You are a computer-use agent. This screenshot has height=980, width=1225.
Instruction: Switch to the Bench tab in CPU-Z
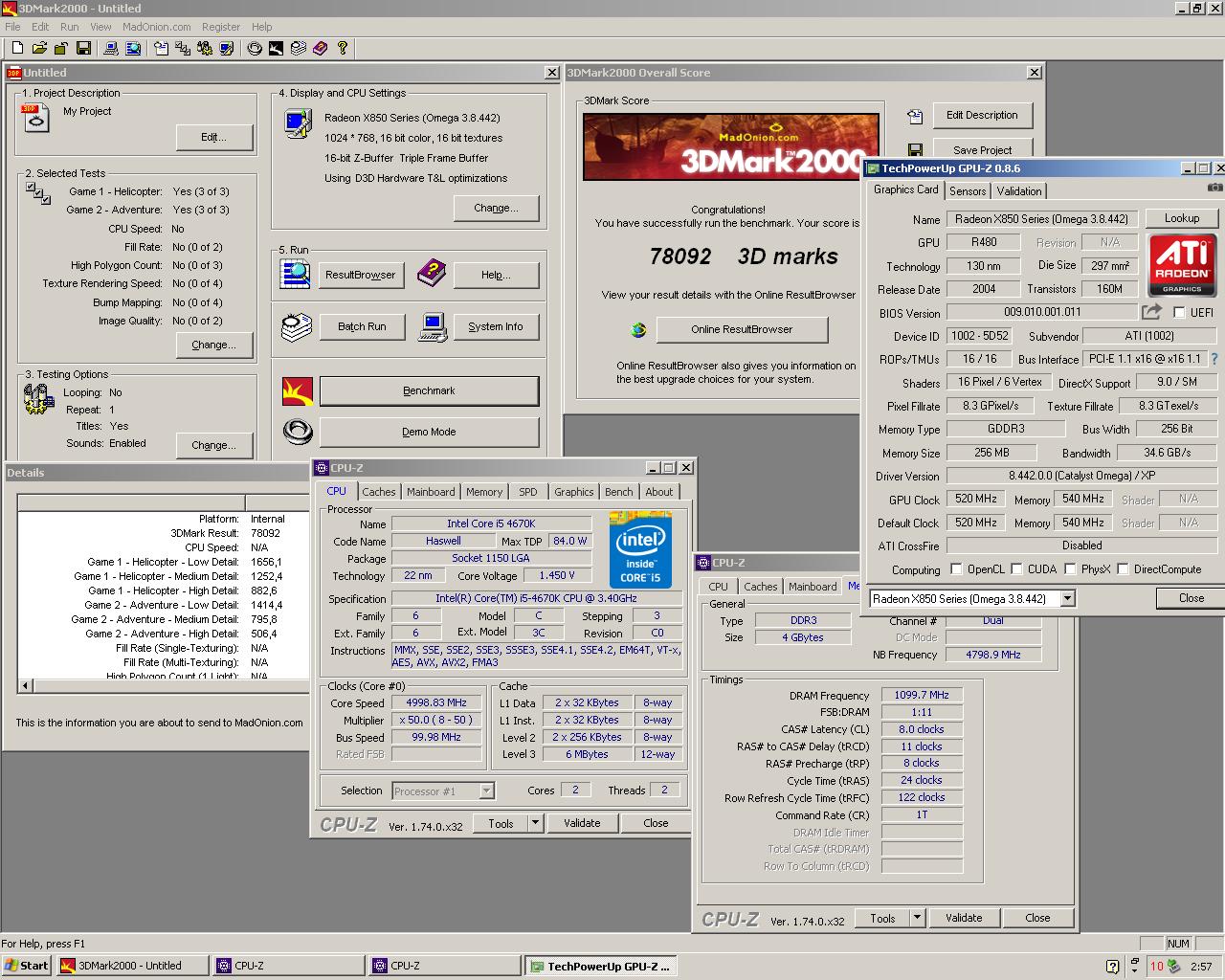[619, 492]
